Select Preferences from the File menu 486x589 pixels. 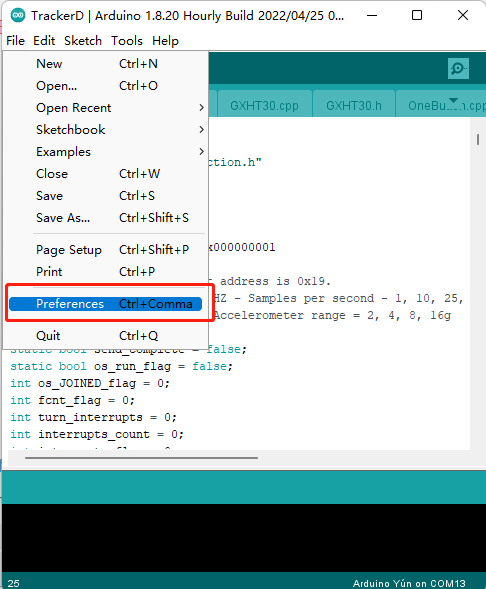pos(105,304)
